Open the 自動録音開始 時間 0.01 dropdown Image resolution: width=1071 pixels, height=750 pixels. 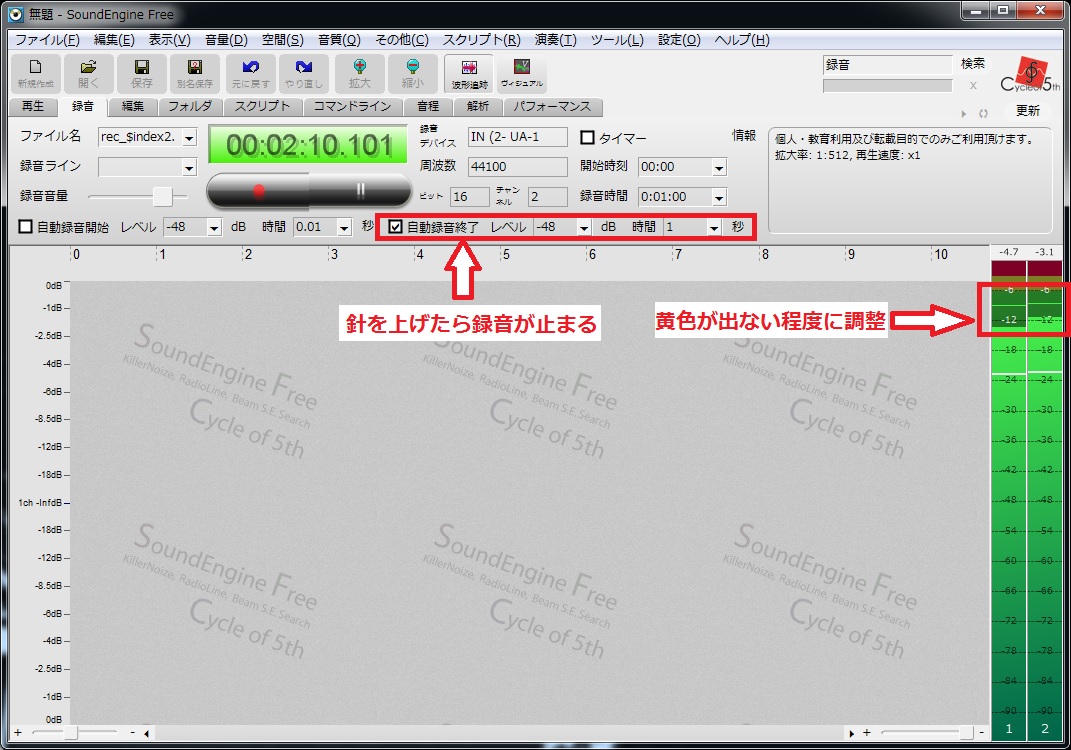tap(344, 227)
